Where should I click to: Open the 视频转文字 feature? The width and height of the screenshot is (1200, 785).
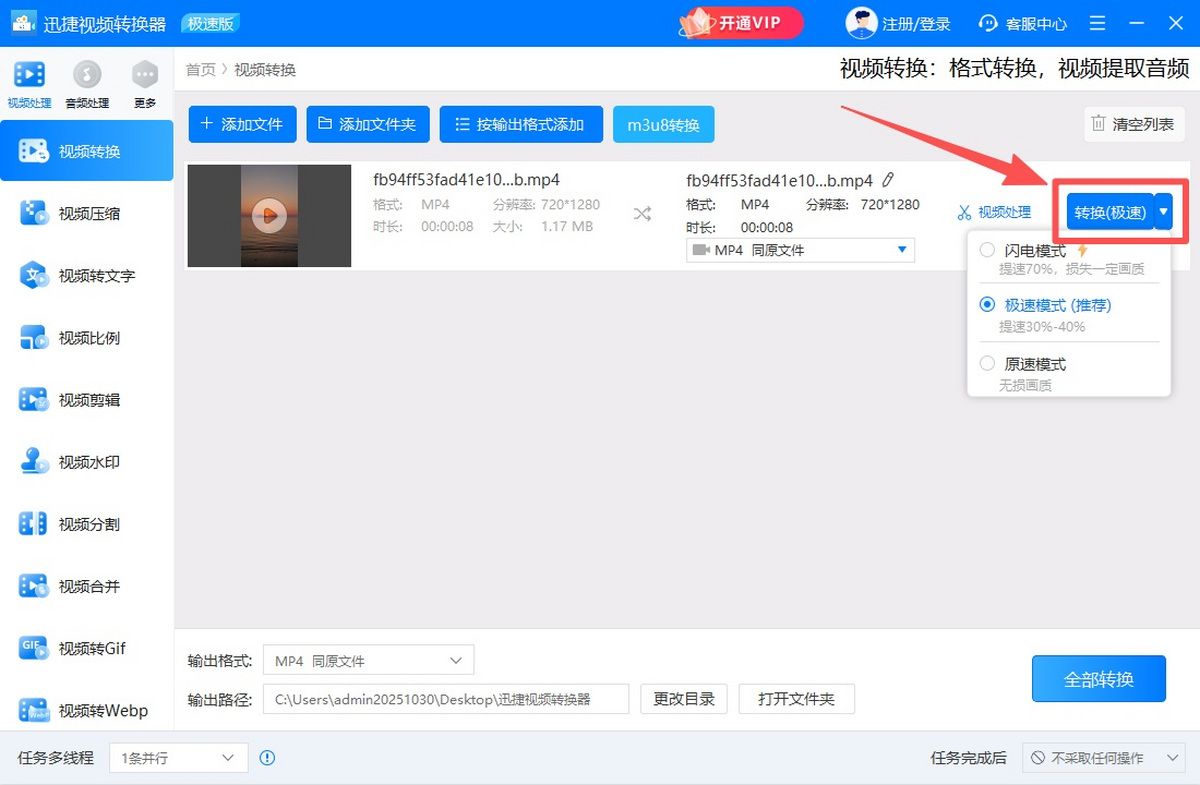87,275
